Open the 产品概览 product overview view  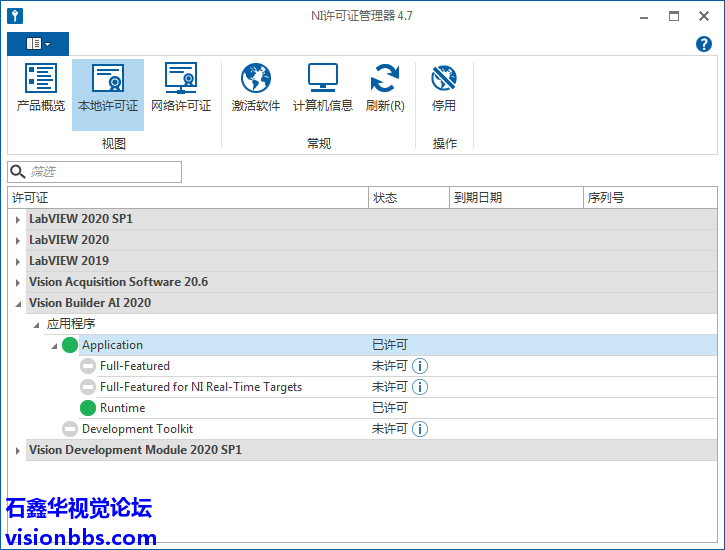[x=41, y=89]
